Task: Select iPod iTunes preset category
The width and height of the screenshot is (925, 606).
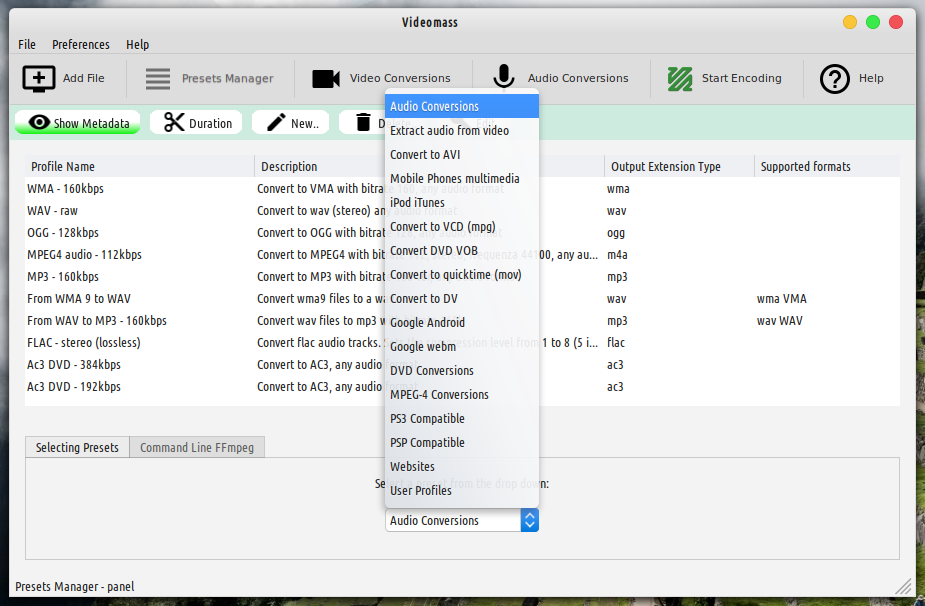Action: (x=462, y=202)
